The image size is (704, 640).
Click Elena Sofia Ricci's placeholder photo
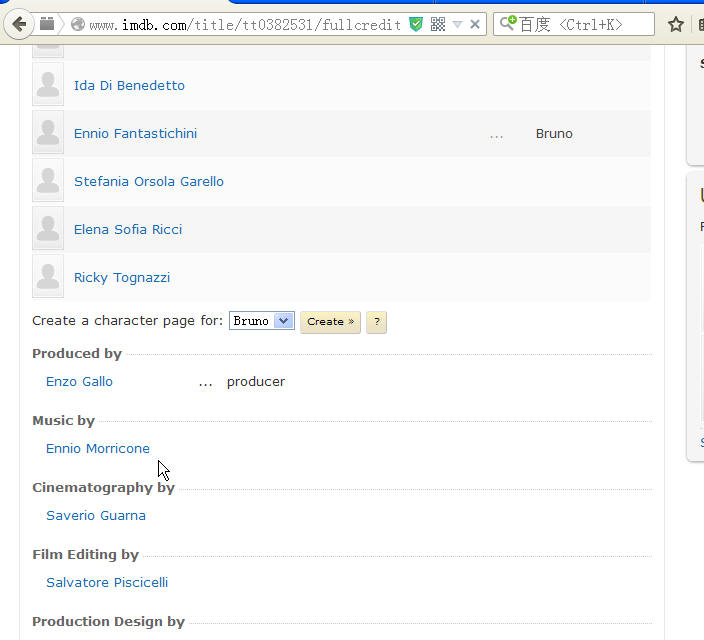[x=48, y=229]
